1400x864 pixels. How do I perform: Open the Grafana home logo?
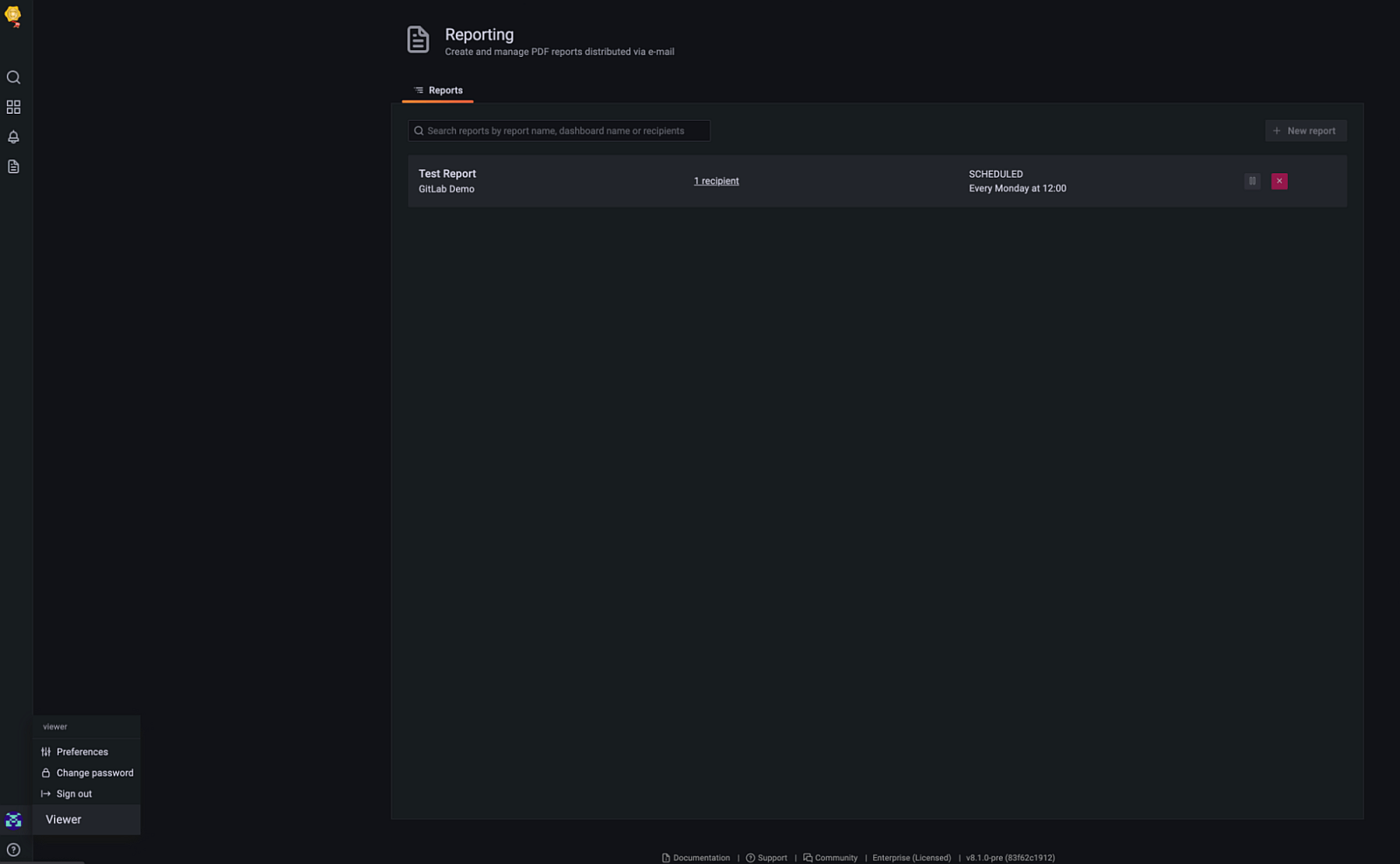[13, 17]
